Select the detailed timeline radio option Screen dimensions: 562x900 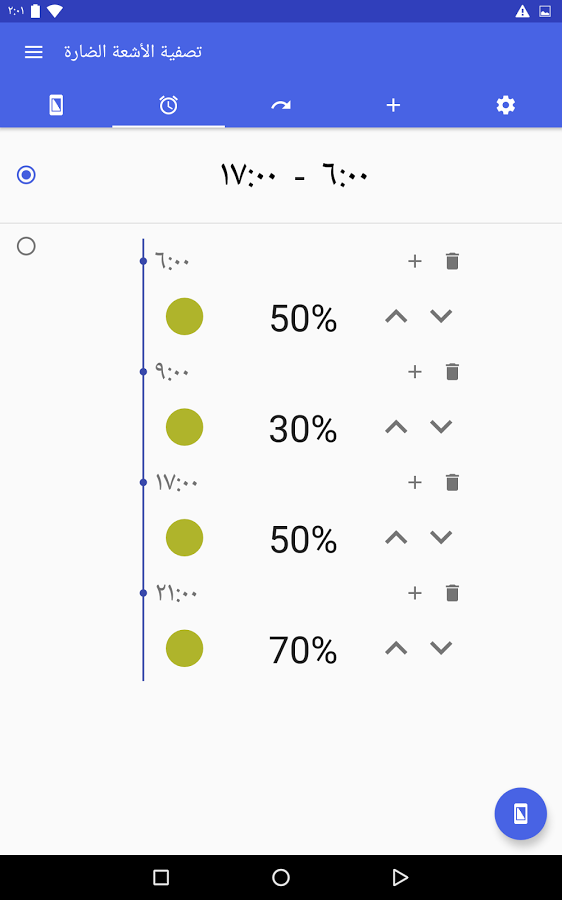pyautogui.click(x=26, y=246)
